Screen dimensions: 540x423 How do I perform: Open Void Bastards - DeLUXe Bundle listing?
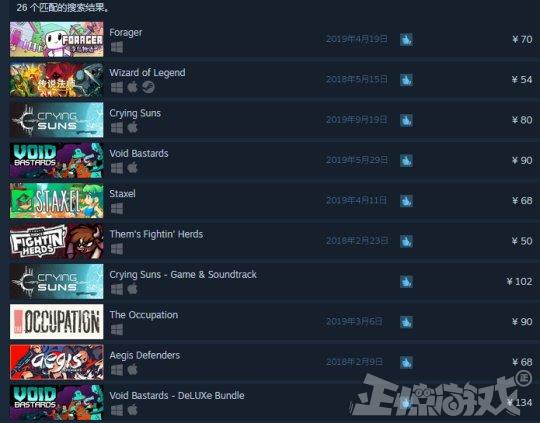pos(177,395)
